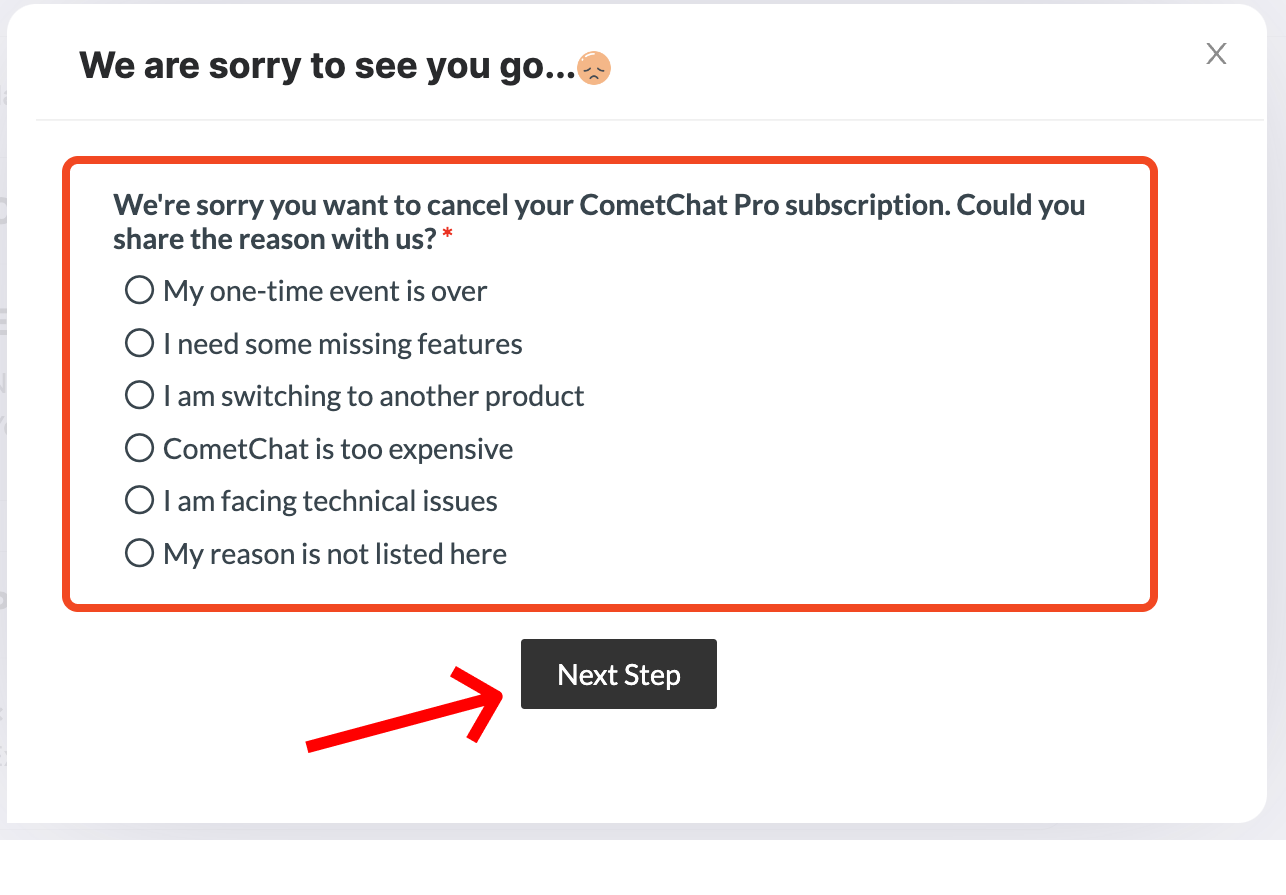Choose the "My reason is not listed here" radio button

[139, 553]
